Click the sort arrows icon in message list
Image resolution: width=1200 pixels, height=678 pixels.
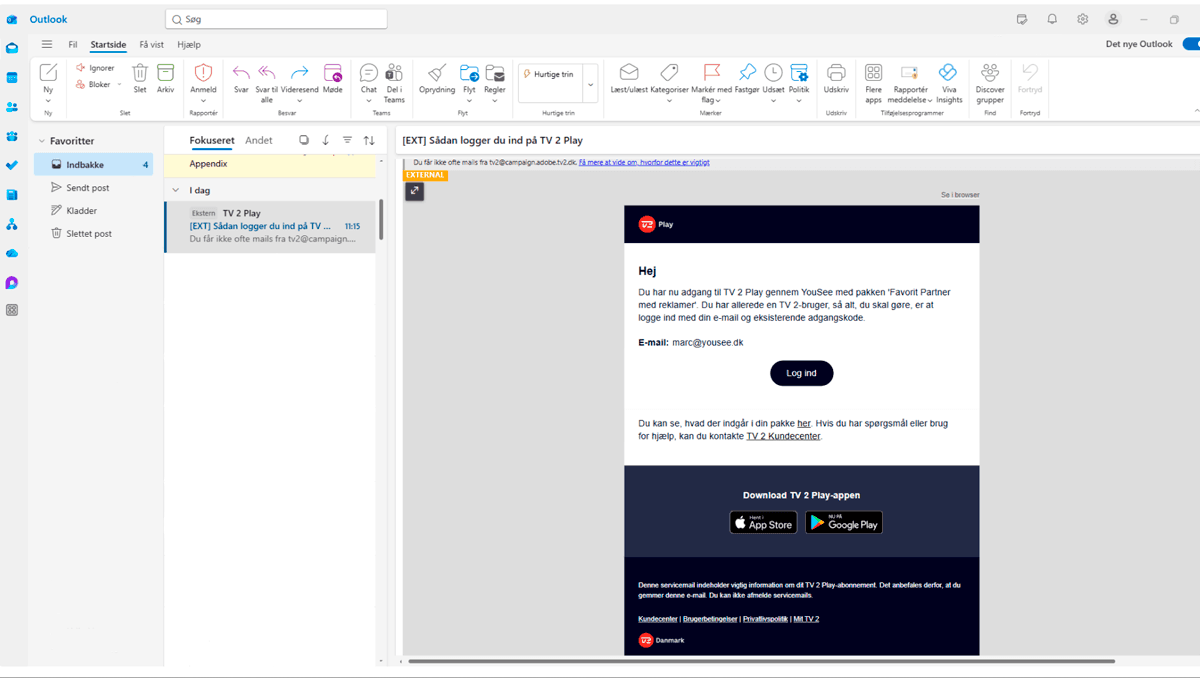(369, 140)
